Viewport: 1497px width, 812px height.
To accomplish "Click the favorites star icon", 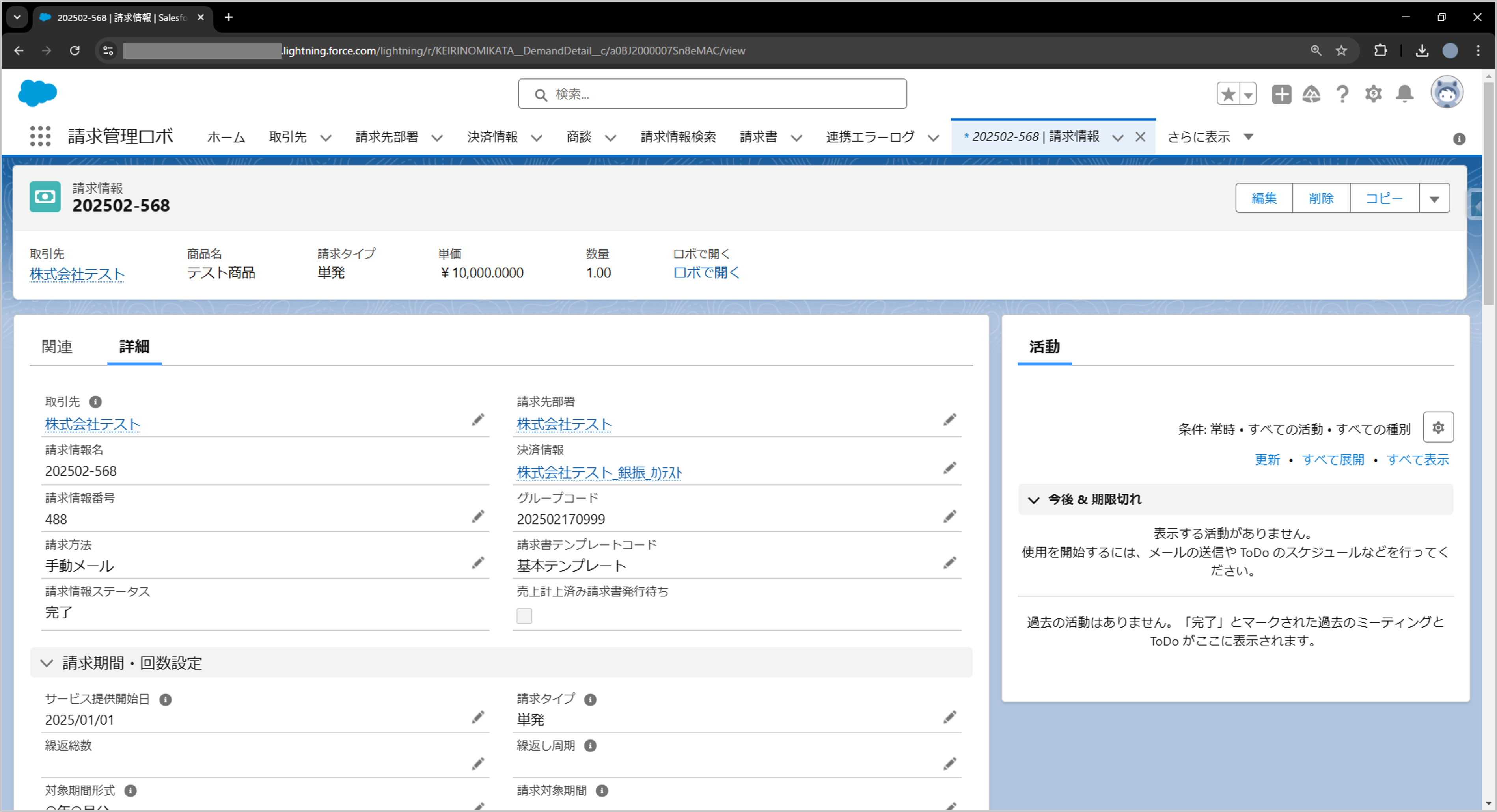I will click(1228, 94).
